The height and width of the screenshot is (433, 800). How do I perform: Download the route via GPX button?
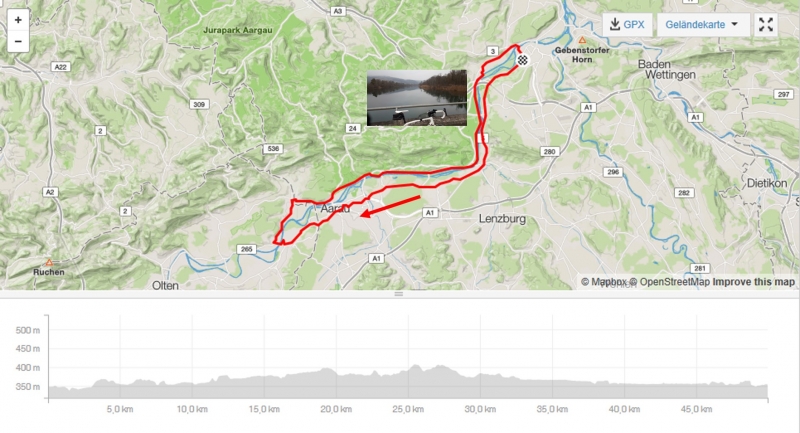[x=628, y=24]
